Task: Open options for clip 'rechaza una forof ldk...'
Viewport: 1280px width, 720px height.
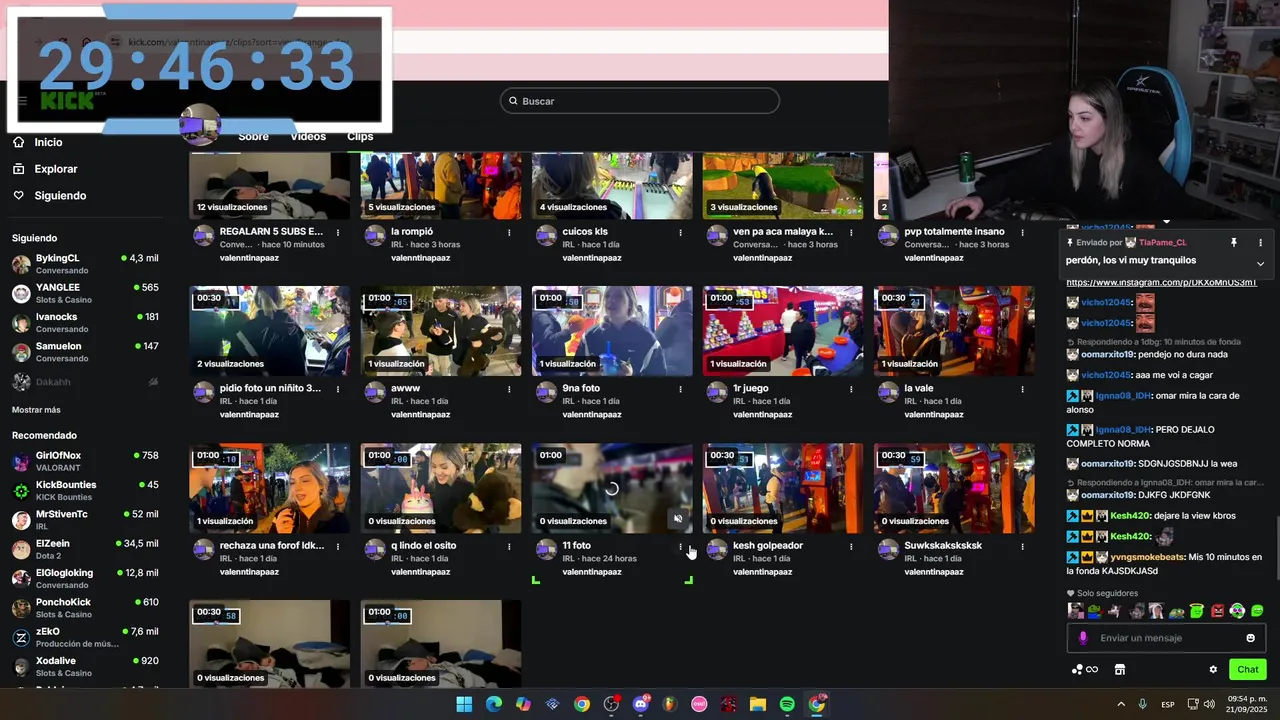Action: tap(338, 546)
